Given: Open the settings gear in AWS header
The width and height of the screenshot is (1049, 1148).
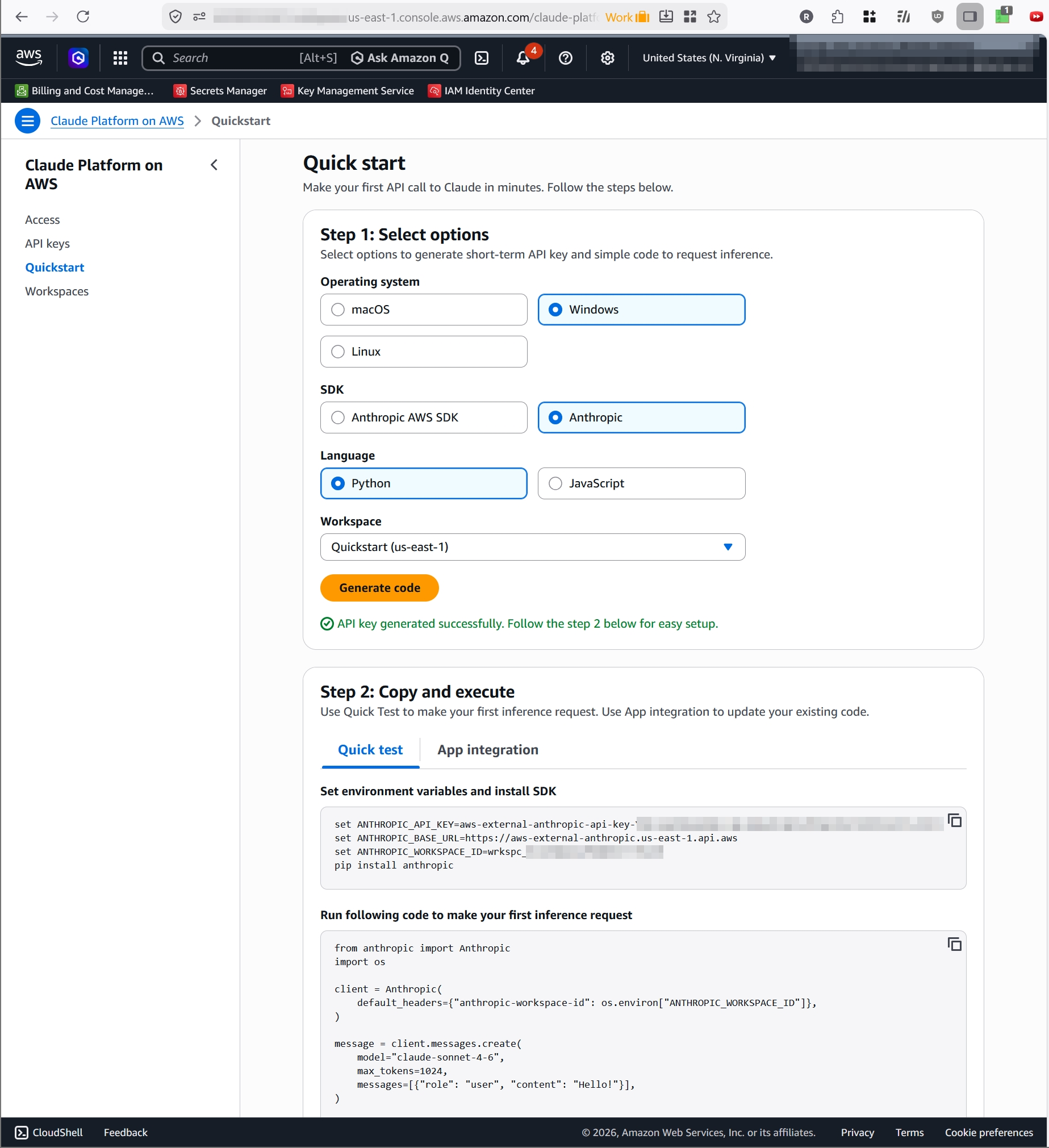Looking at the screenshot, I should 608,57.
